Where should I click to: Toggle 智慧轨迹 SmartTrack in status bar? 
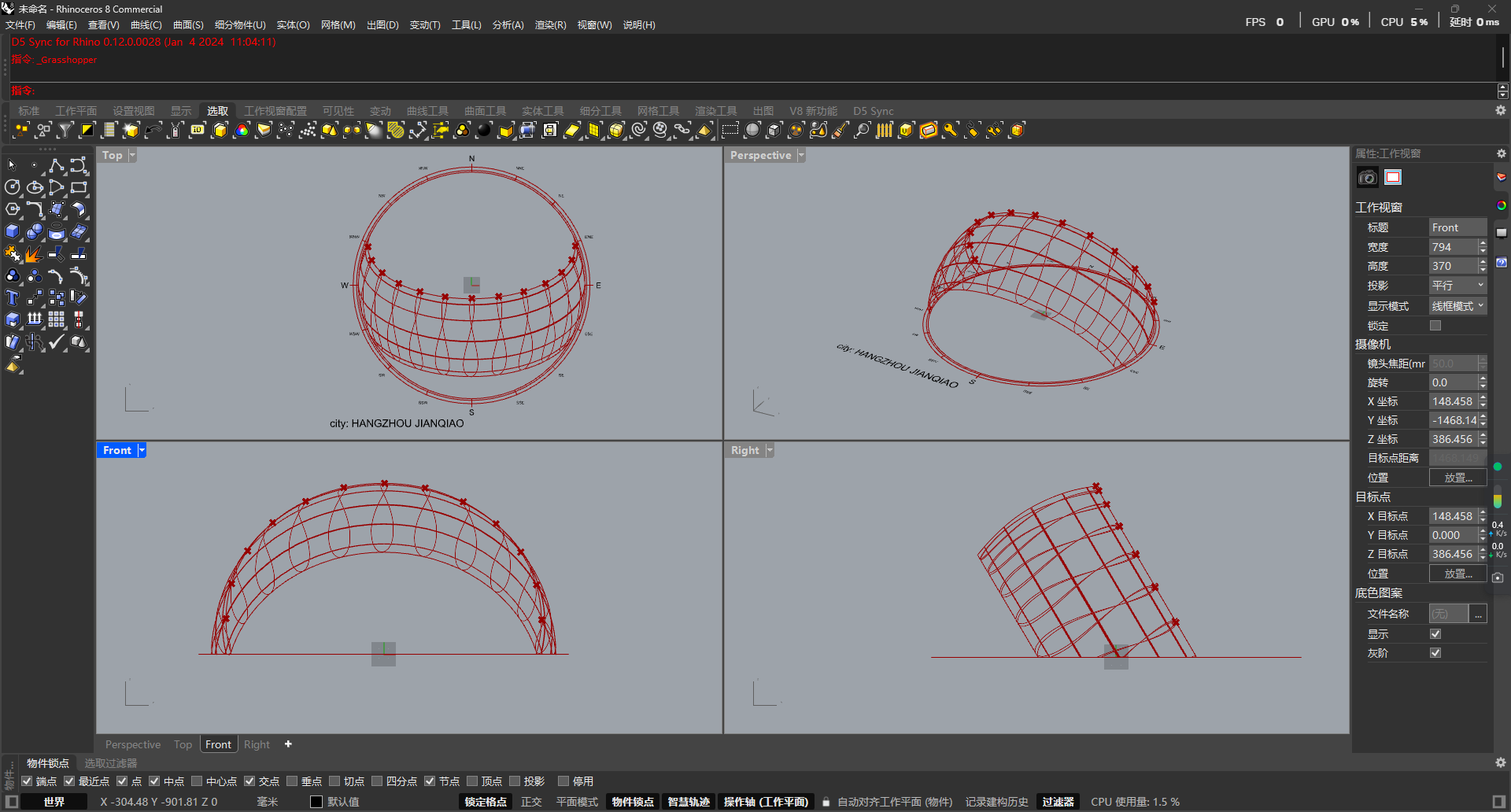pos(689,802)
